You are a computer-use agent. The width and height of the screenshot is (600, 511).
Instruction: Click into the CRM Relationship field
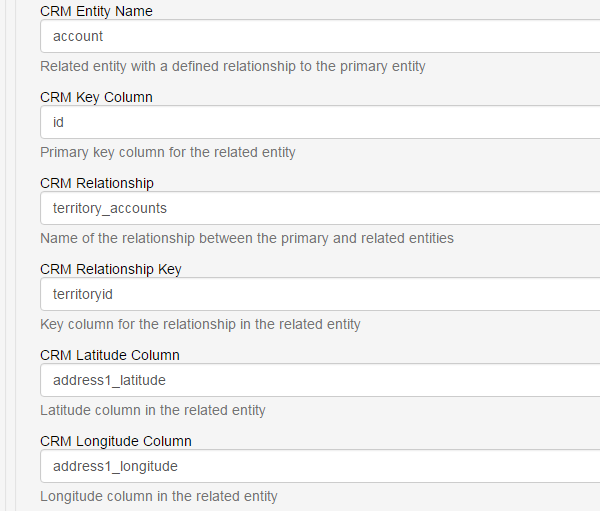tap(320, 208)
